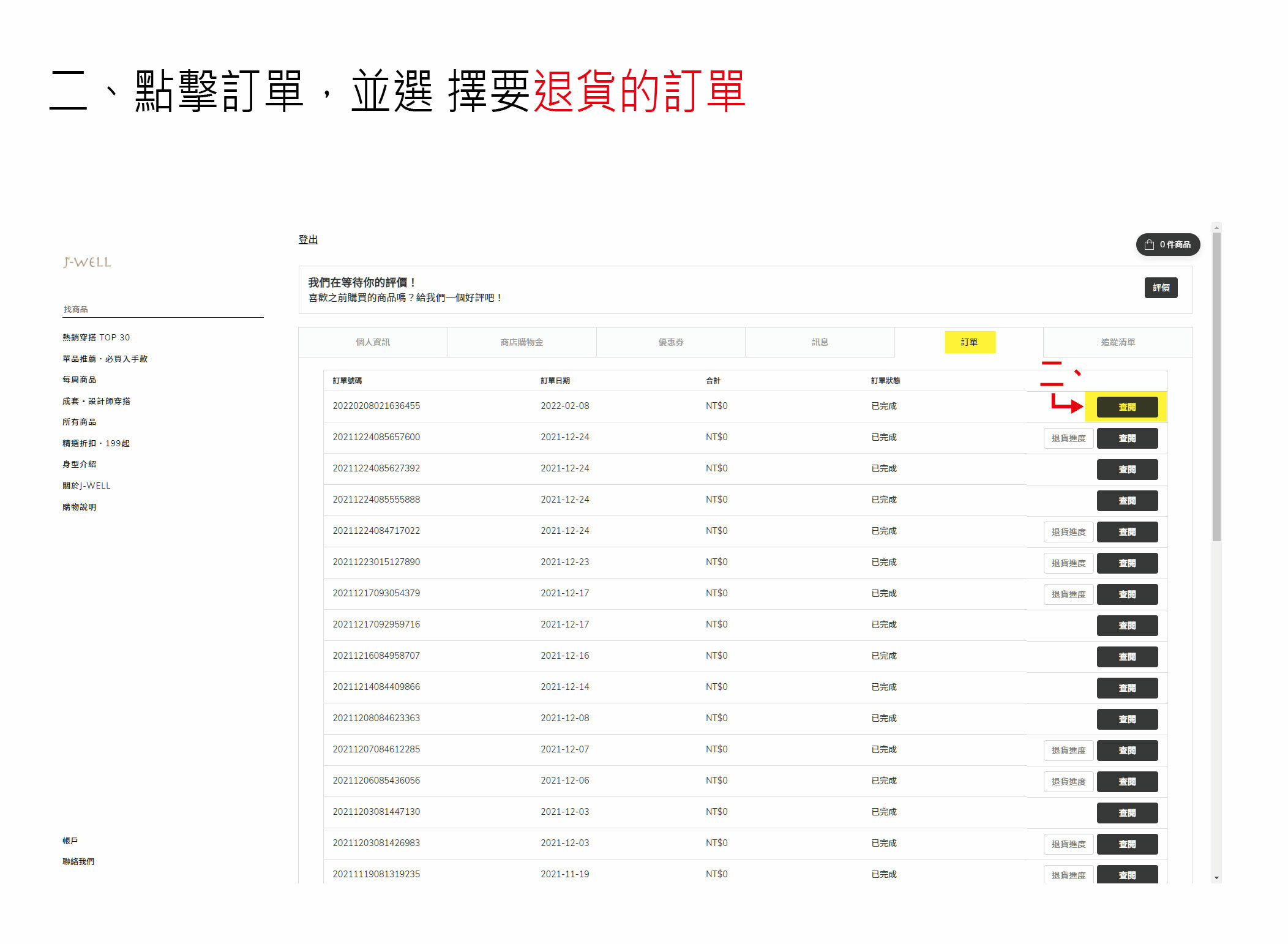Click the 找商品 search field
1288x944 pixels.
click(162, 309)
